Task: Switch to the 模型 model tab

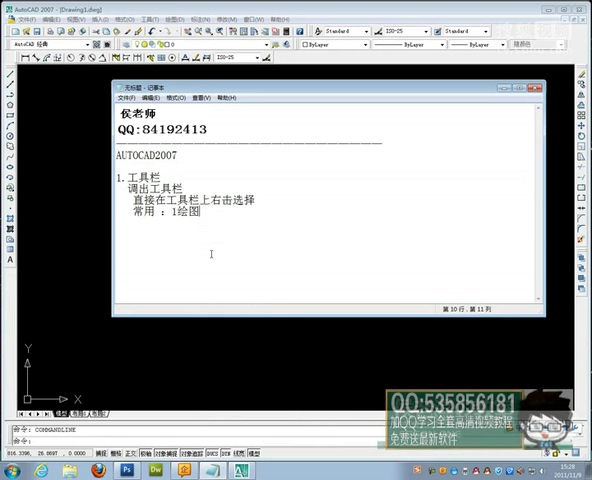Action: pos(62,414)
